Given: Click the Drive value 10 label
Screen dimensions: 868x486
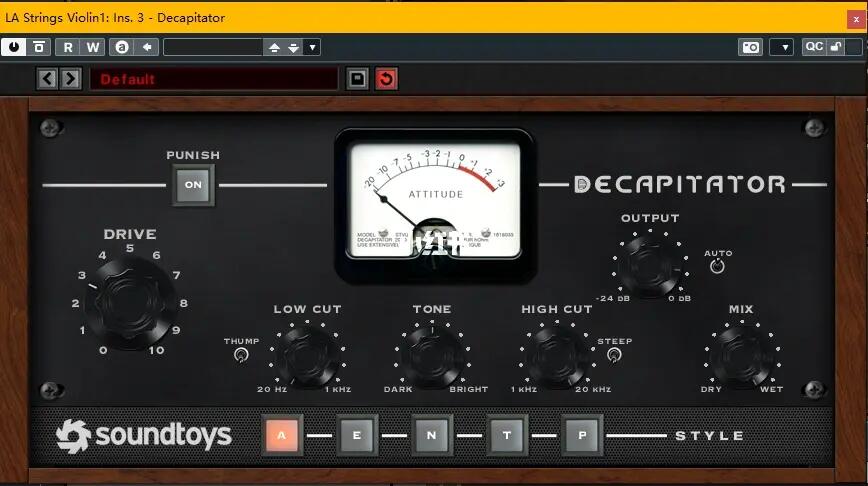Looking at the screenshot, I should point(156,350).
